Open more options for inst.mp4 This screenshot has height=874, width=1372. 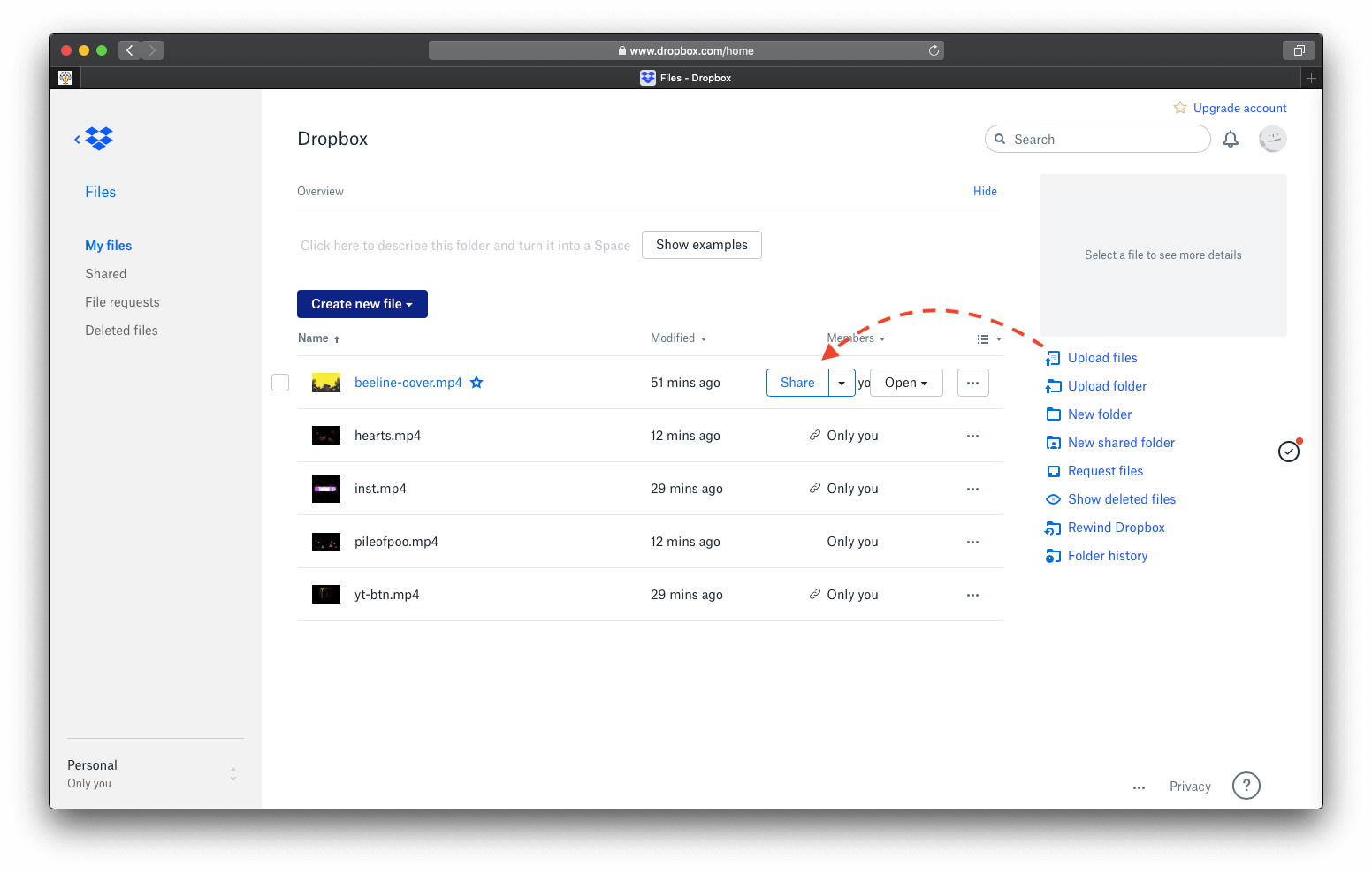point(972,489)
